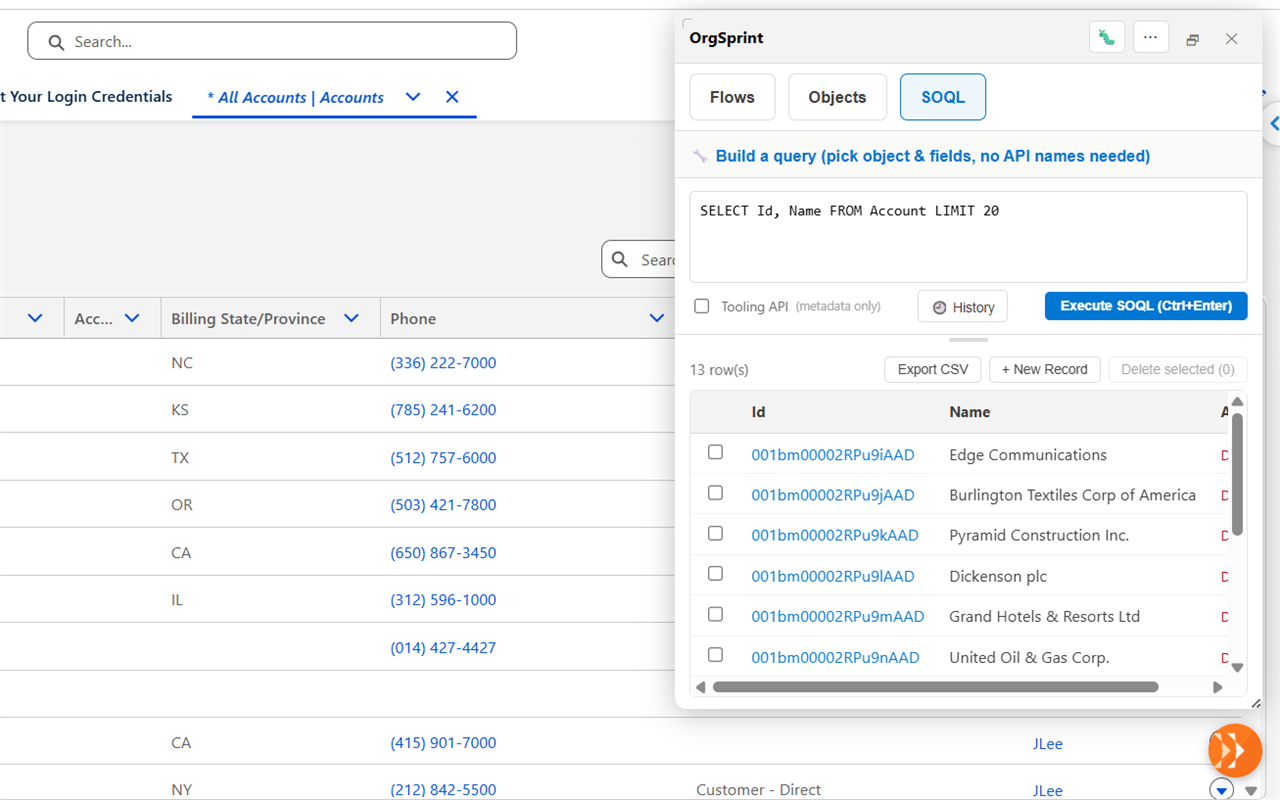The width and height of the screenshot is (1280, 800).
Task: Select the SOQL tab
Action: point(943,97)
